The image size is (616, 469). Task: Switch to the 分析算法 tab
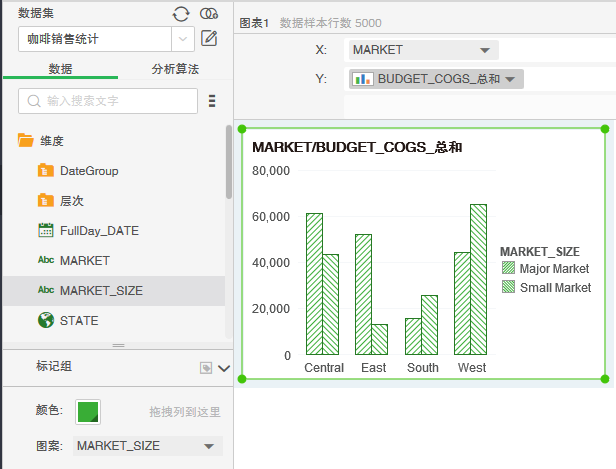(x=175, y=69)
